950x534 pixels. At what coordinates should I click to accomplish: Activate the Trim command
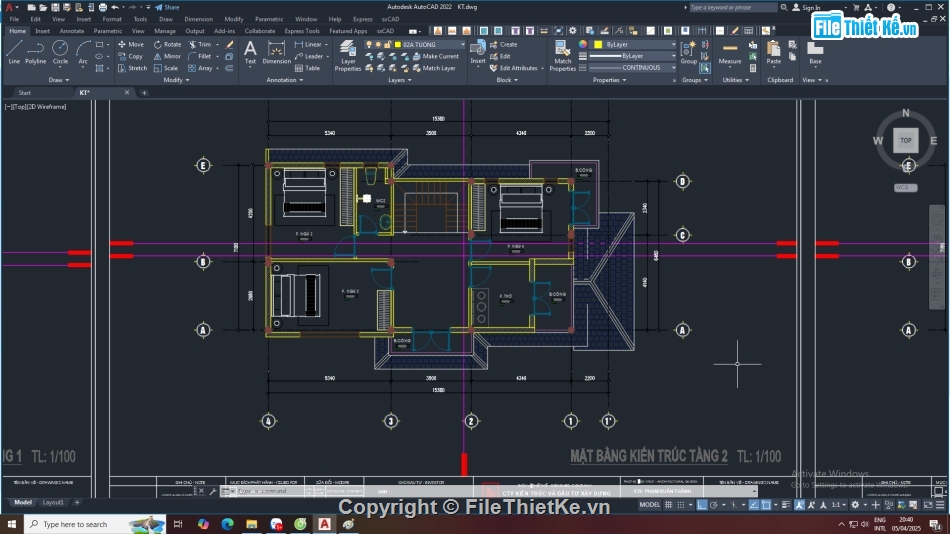tap(200, 44)
